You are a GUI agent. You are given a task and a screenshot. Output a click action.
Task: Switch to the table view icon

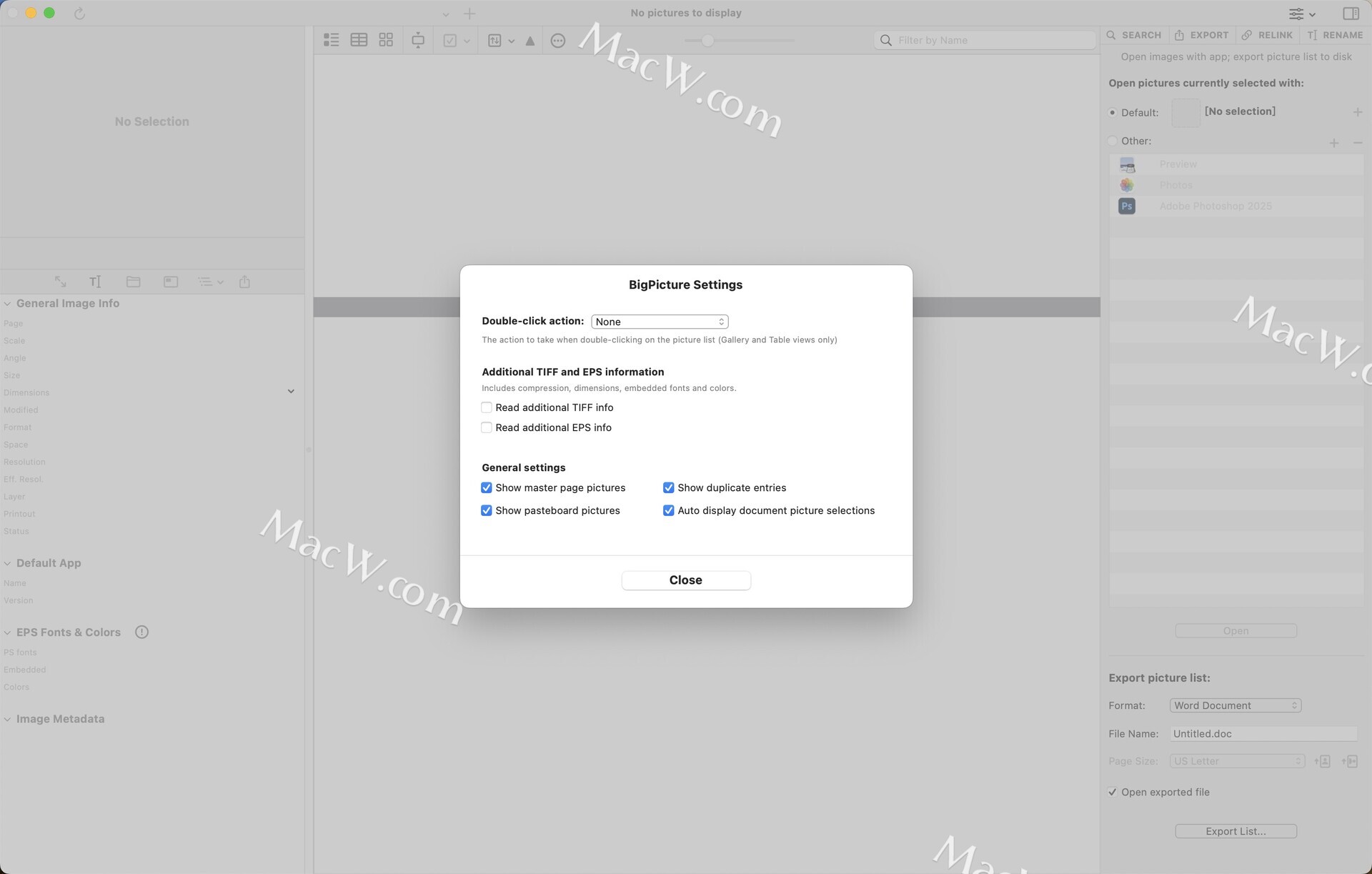[x=359, y=40]
